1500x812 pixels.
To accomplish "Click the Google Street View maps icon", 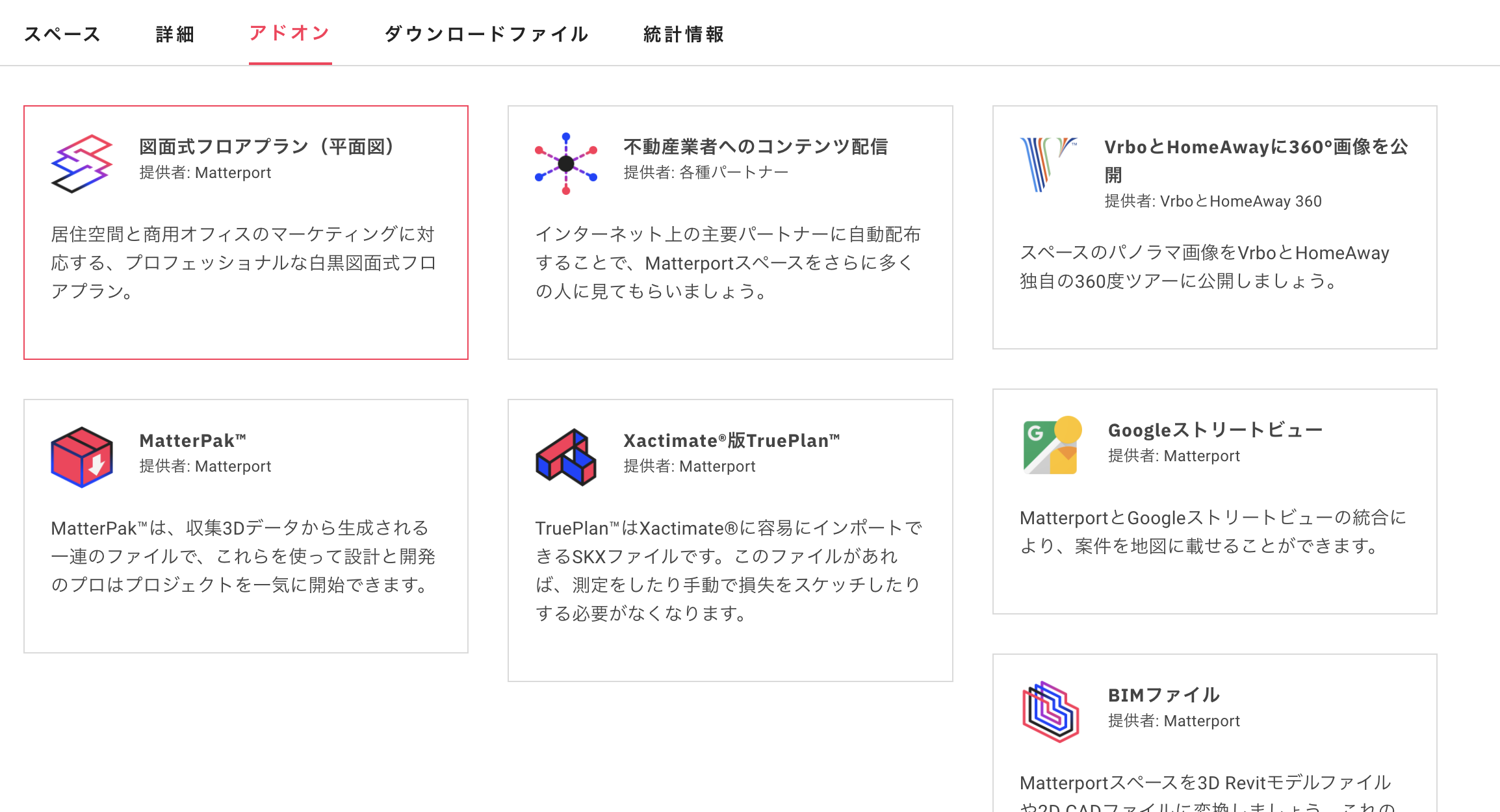I will pyautogui.click(x=1052, y=446).
